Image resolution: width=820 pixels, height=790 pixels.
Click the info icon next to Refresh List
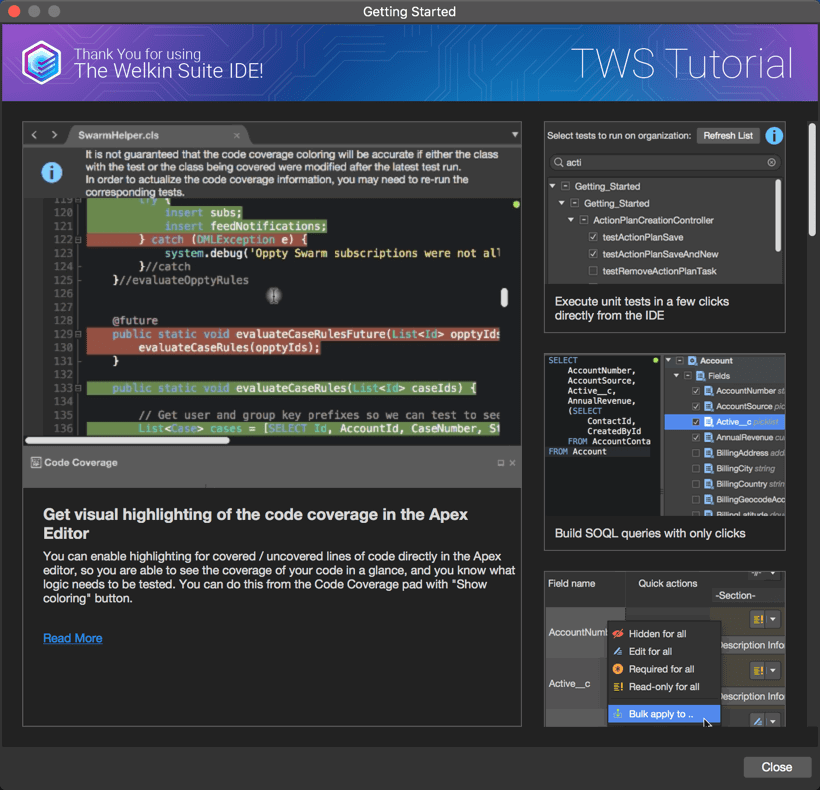pyautogui.click(x=774, y=136)
